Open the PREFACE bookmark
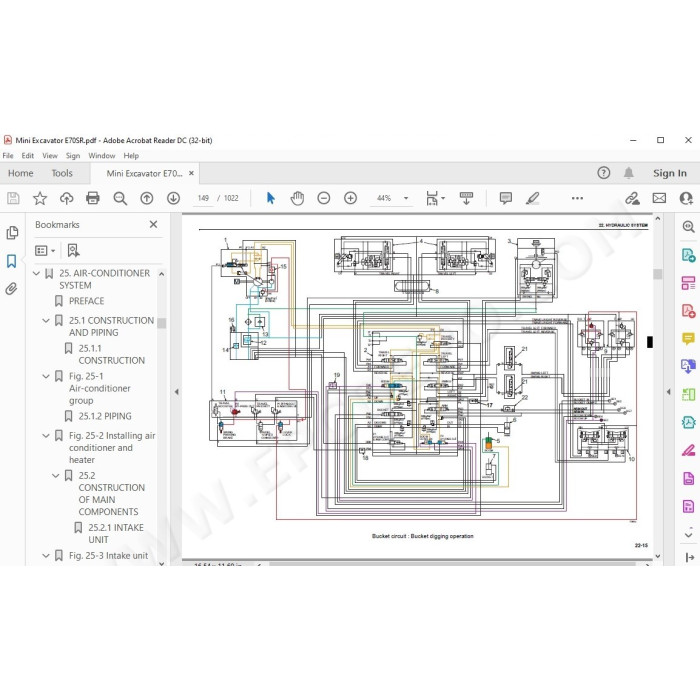Image resolution: width=700 pixels, height=700 pixels. click(x=86, y=301)
